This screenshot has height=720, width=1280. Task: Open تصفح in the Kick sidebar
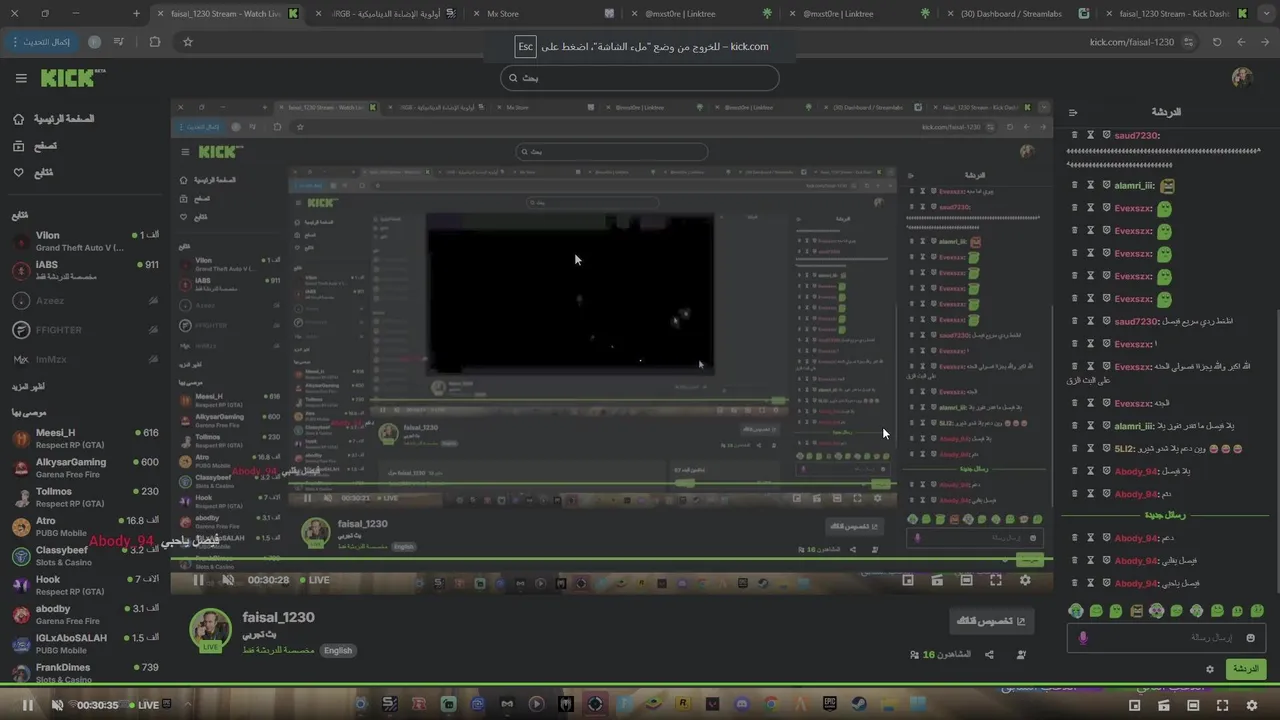pyautogui.click(x=35, y=146)
